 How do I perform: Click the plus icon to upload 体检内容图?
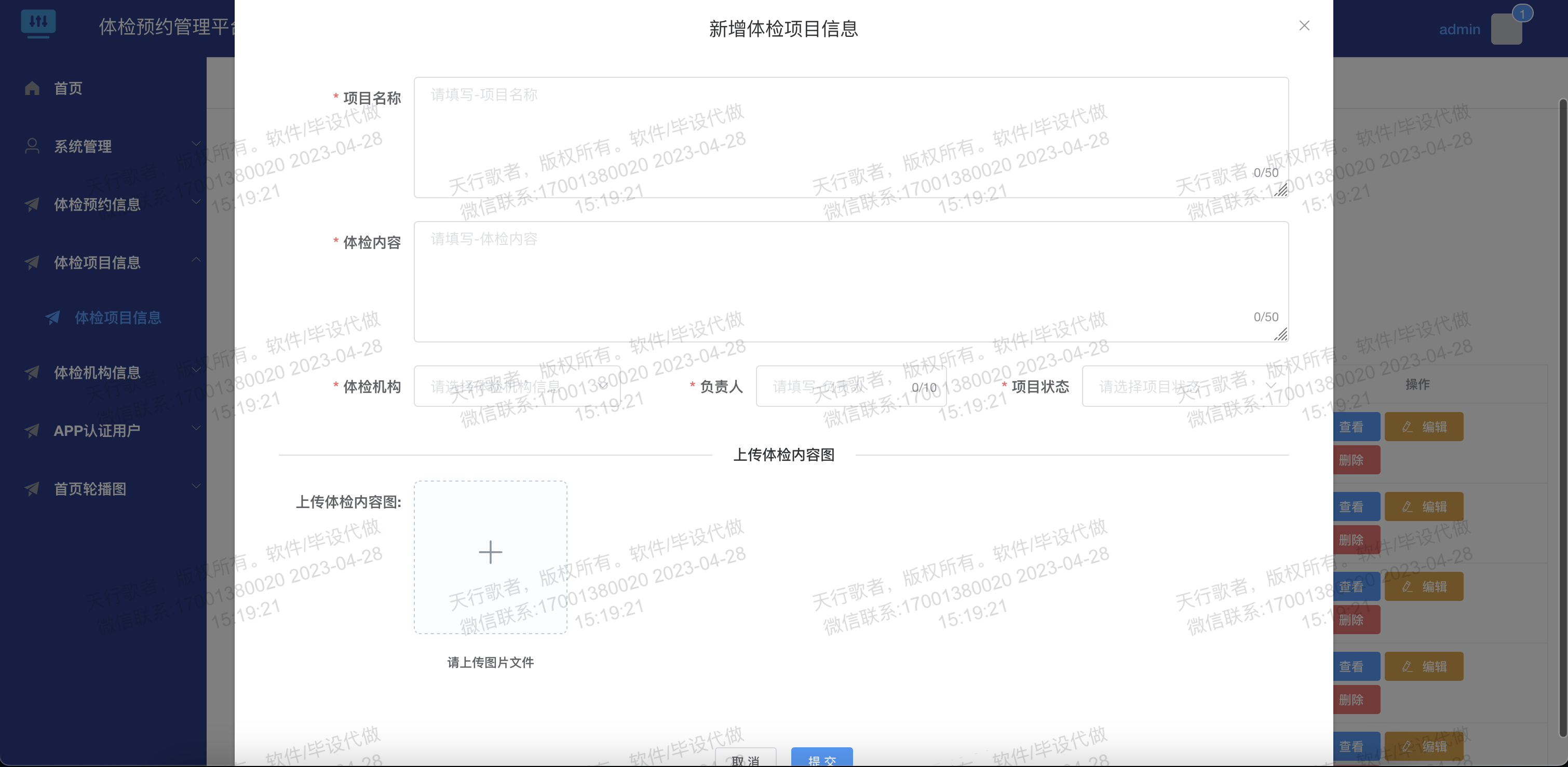[x=490, y=552]
